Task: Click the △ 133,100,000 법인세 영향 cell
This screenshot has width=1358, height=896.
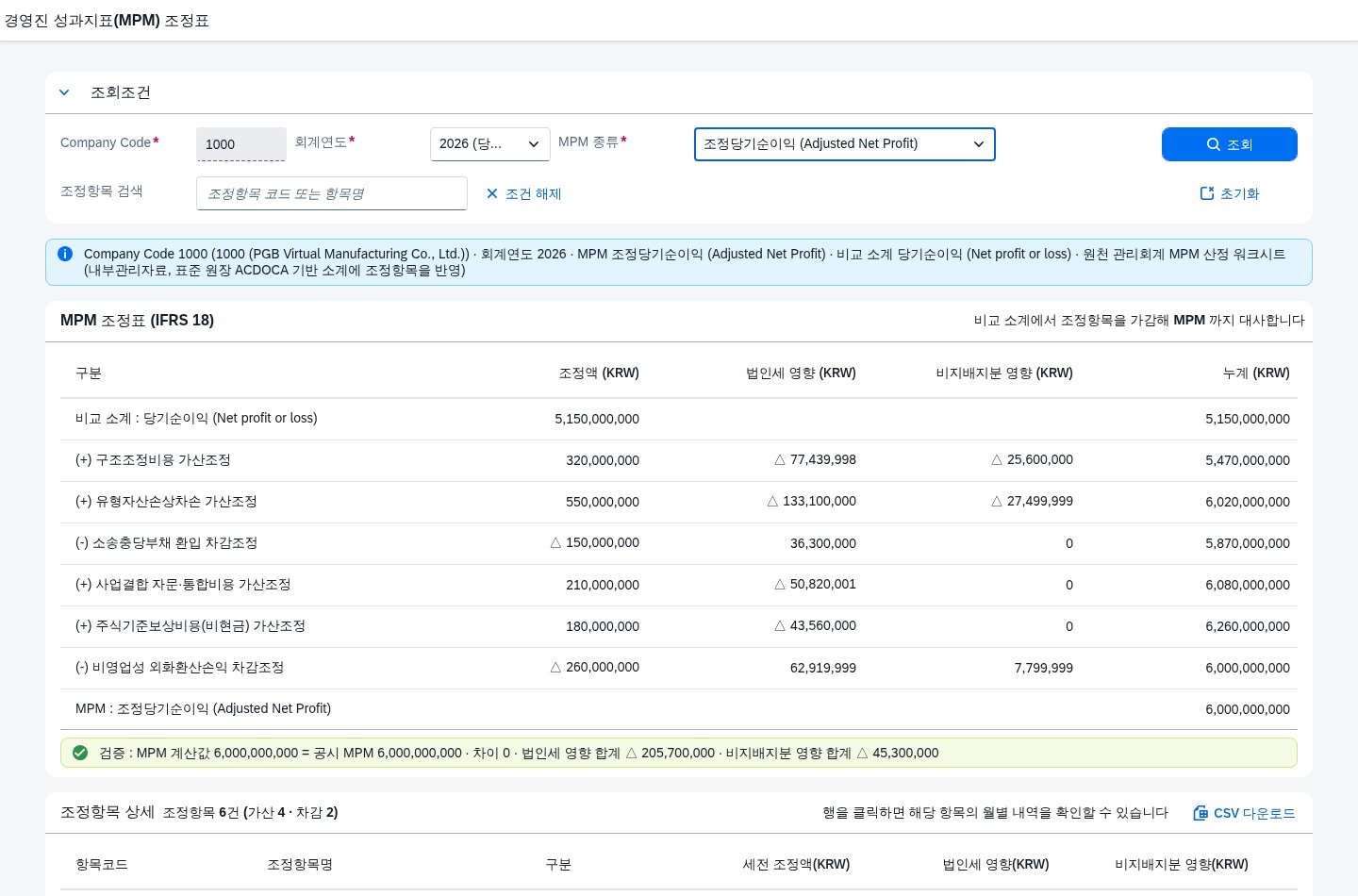Action: pos(812,502)
